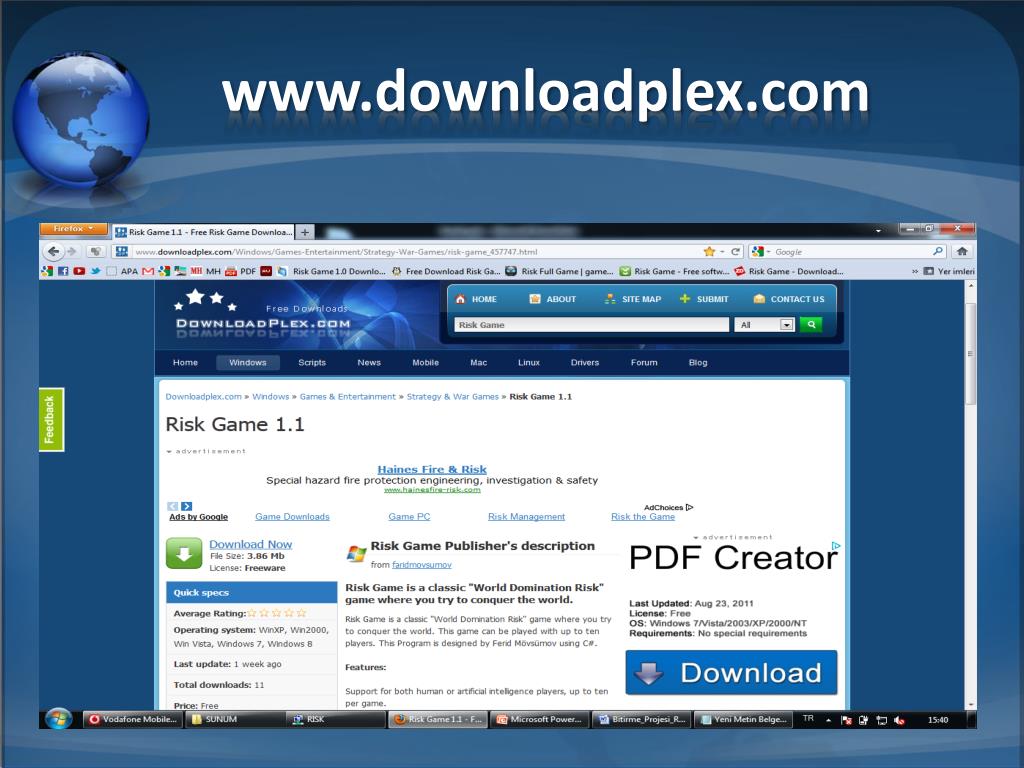Click the site identity icon beside the URL
Screen dimensions: 1024x768
pos(121,251)
